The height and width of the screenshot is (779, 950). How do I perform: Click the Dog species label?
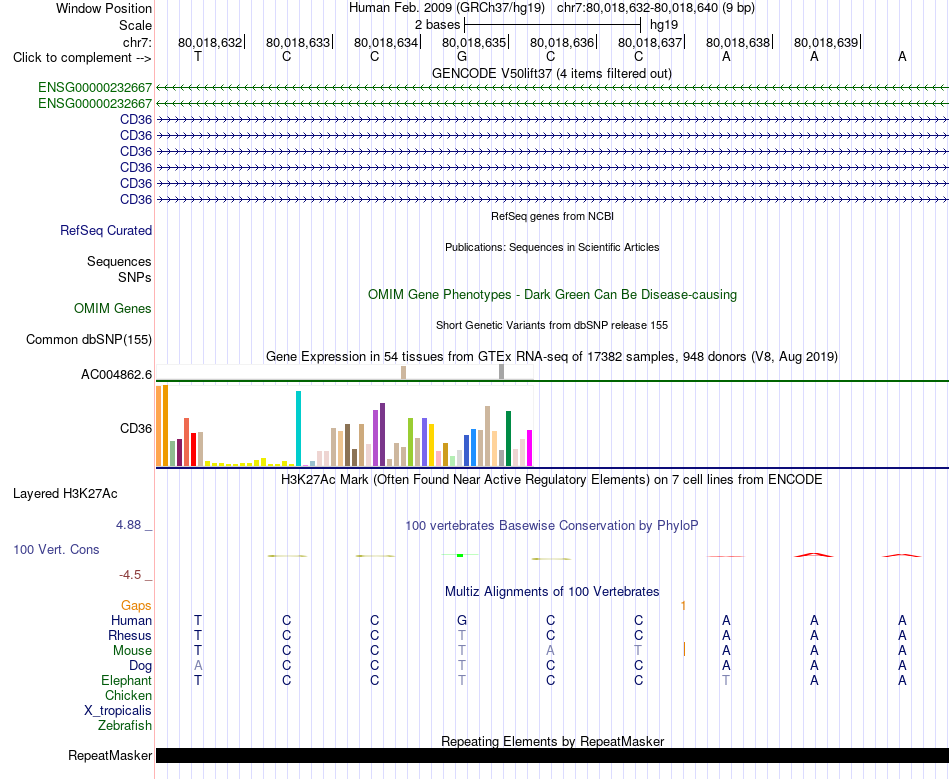point(140,666)
